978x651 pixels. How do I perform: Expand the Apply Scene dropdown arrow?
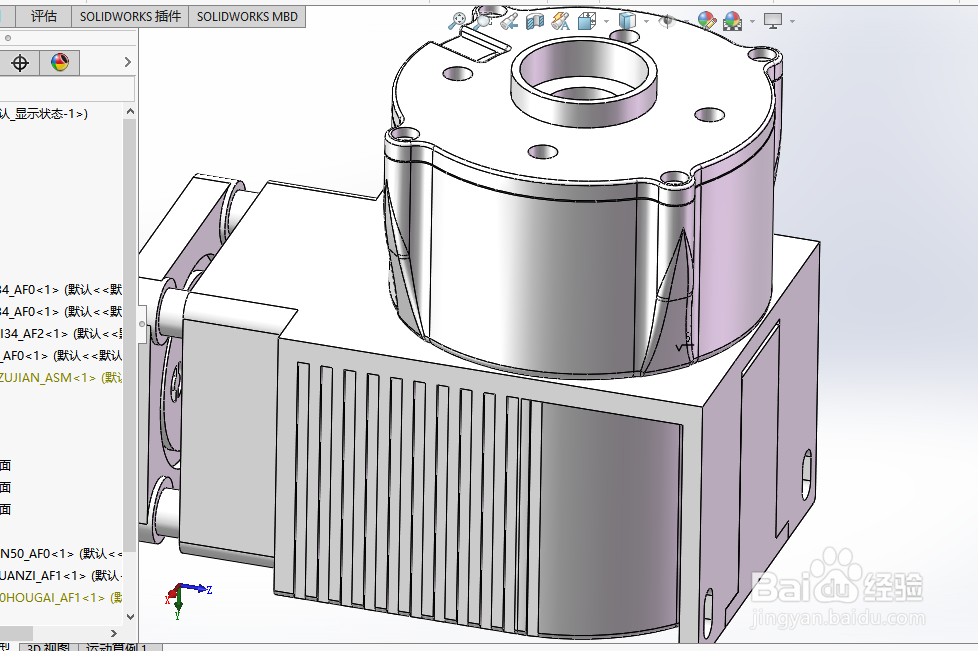(752, 21)
